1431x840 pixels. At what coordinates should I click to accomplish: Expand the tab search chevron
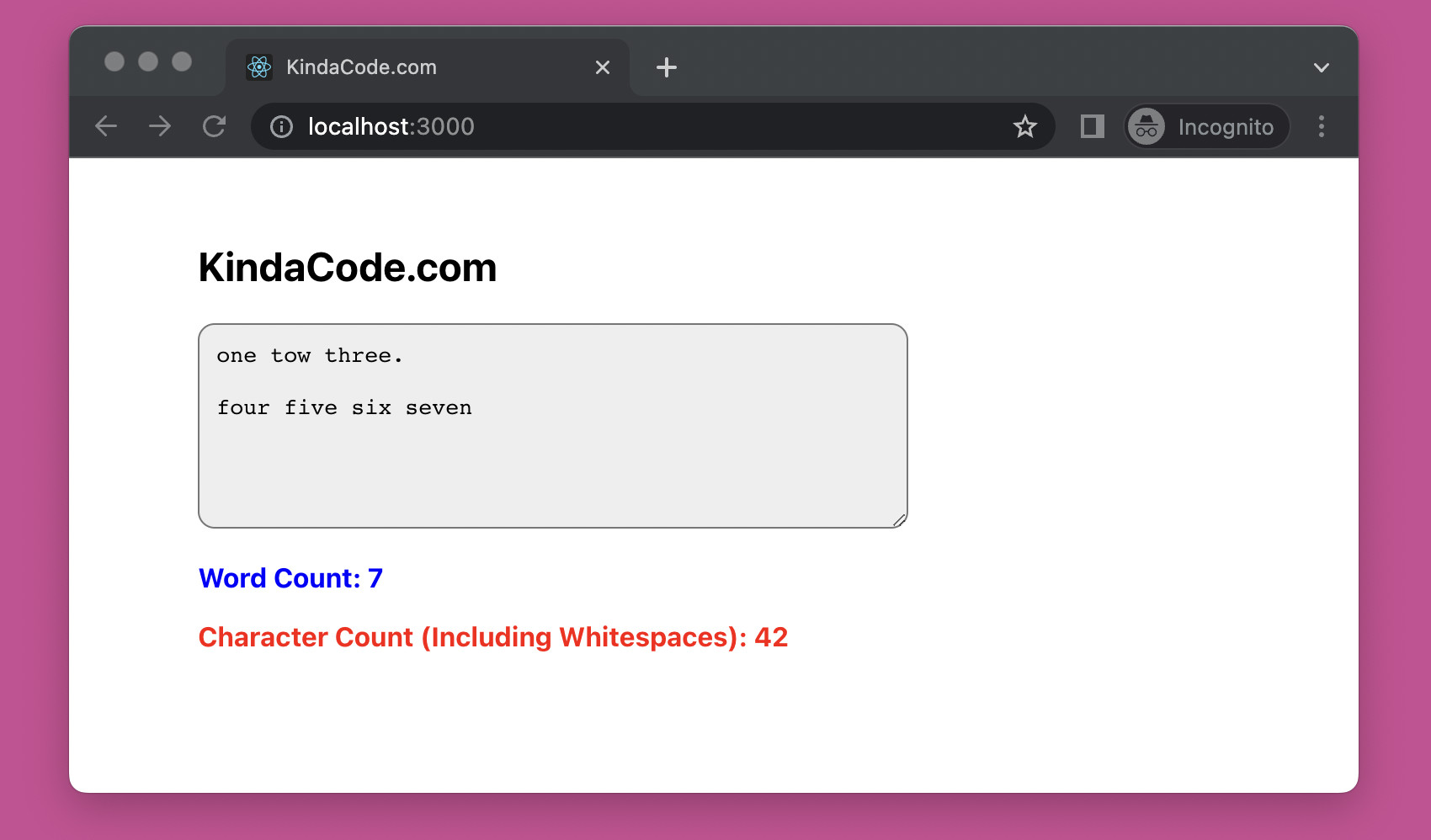point(1322,67)
